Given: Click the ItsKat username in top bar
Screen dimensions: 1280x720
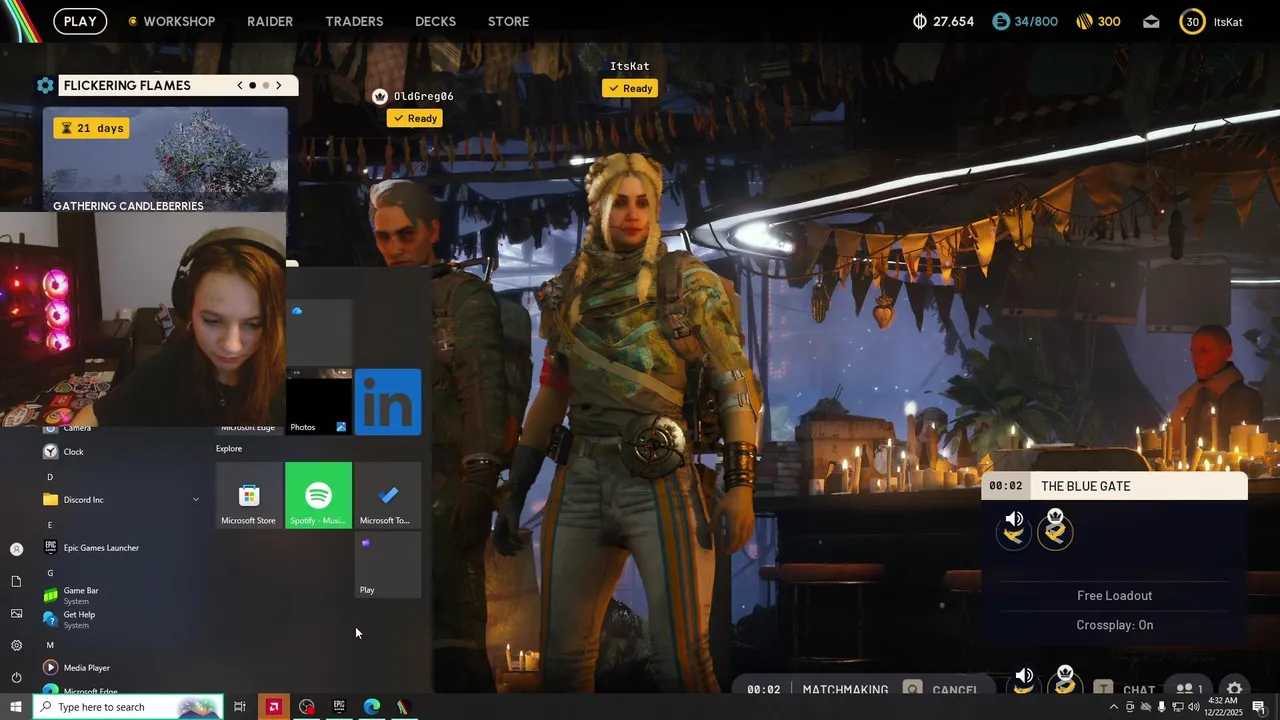Looking at the screenshot, I should click(1228, 22).
